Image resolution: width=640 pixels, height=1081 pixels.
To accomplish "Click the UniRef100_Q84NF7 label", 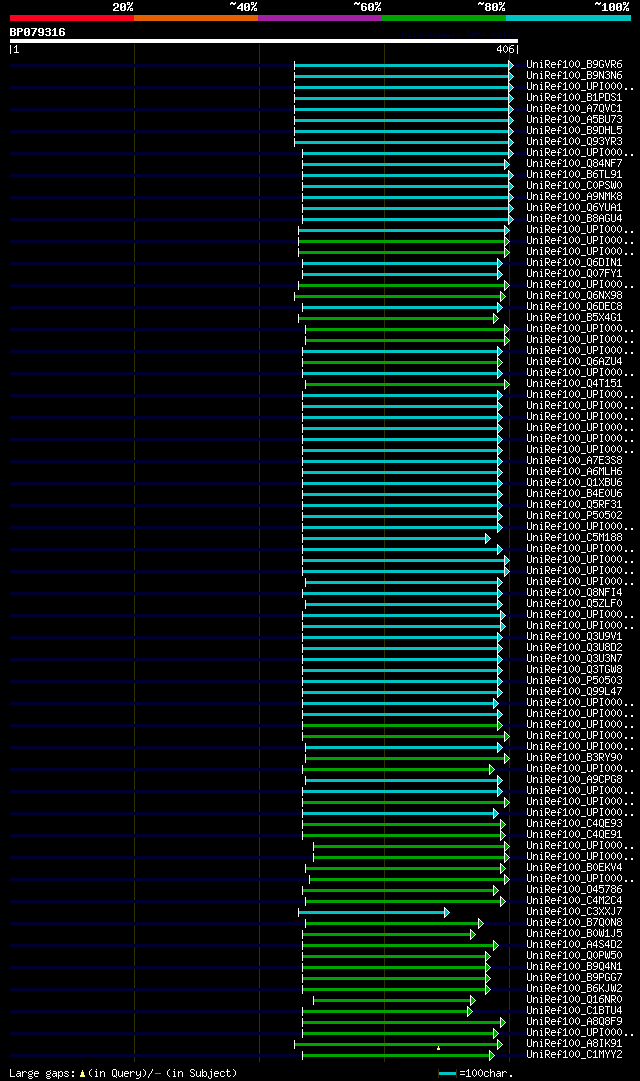I will 574,164.
